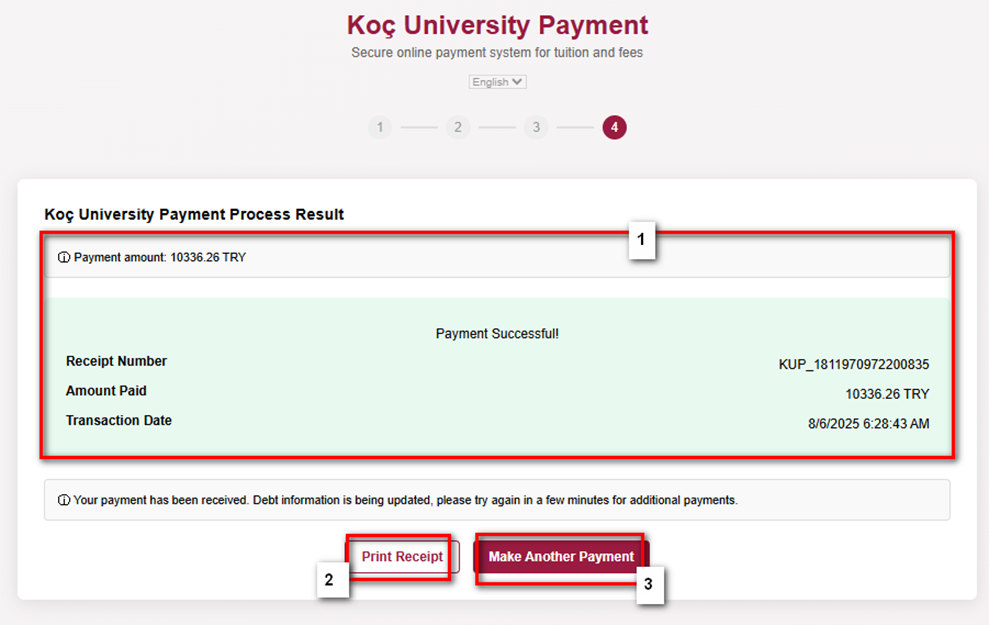Screen dimensions: 989x625
Task: Click the Transaction Date label
Action: point(118,421)
